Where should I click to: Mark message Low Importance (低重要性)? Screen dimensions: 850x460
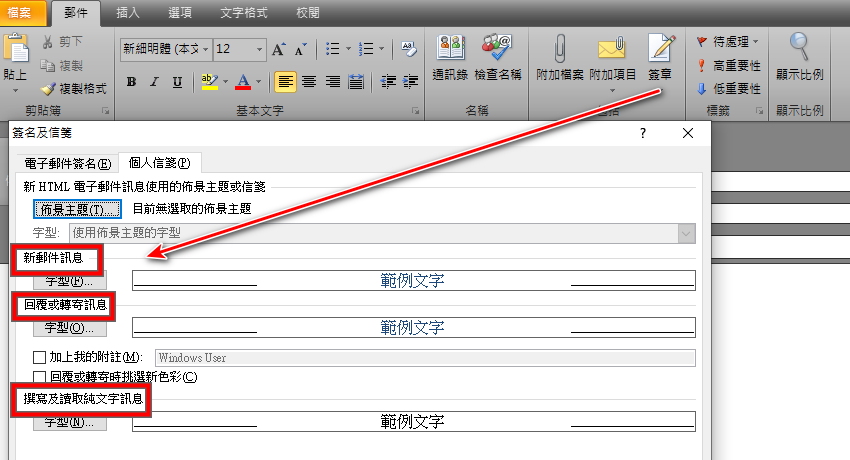[x=728, y=89]
